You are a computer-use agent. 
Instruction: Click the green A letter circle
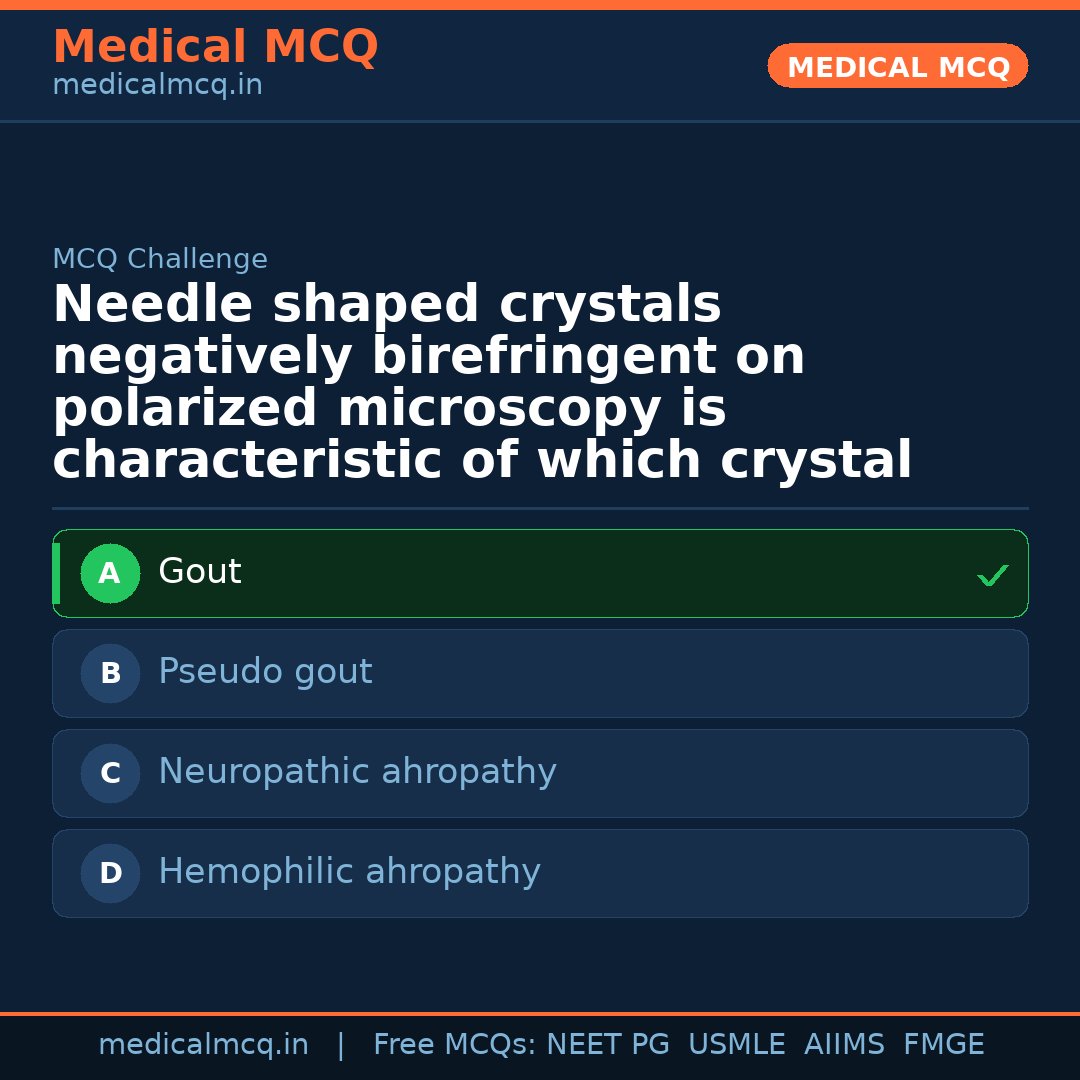point(110,574)
